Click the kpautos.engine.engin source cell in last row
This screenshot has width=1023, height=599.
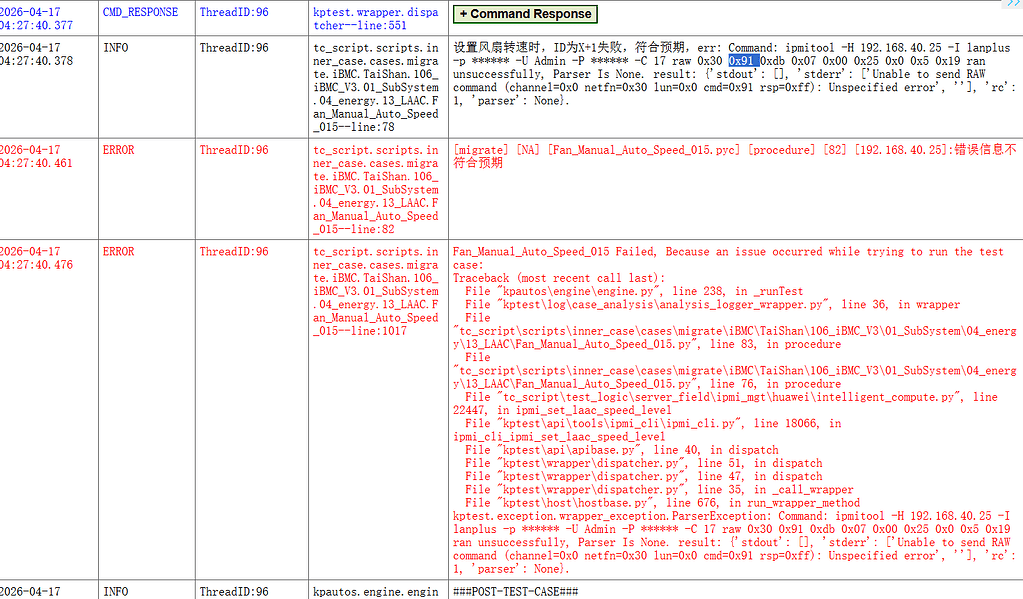(x=376, y=592)
